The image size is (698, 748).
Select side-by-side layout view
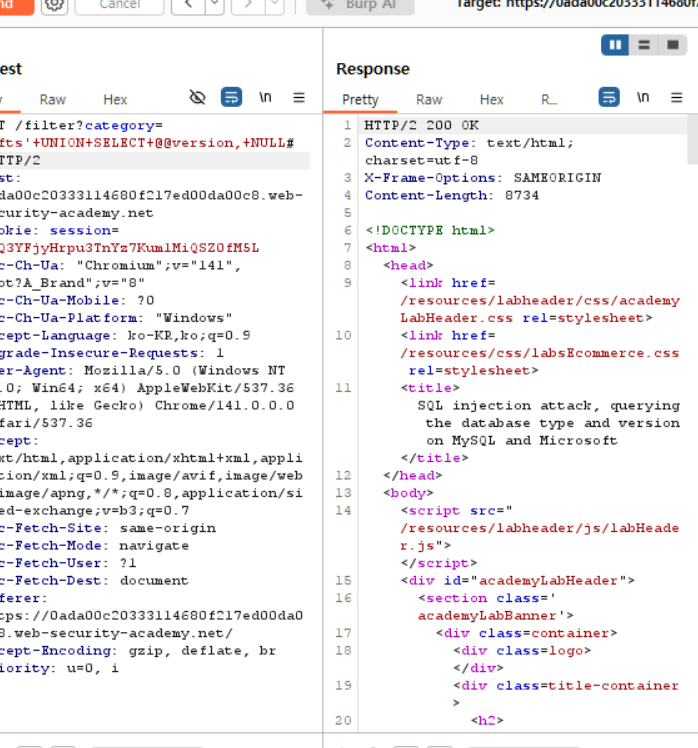[x=615, y=45]
